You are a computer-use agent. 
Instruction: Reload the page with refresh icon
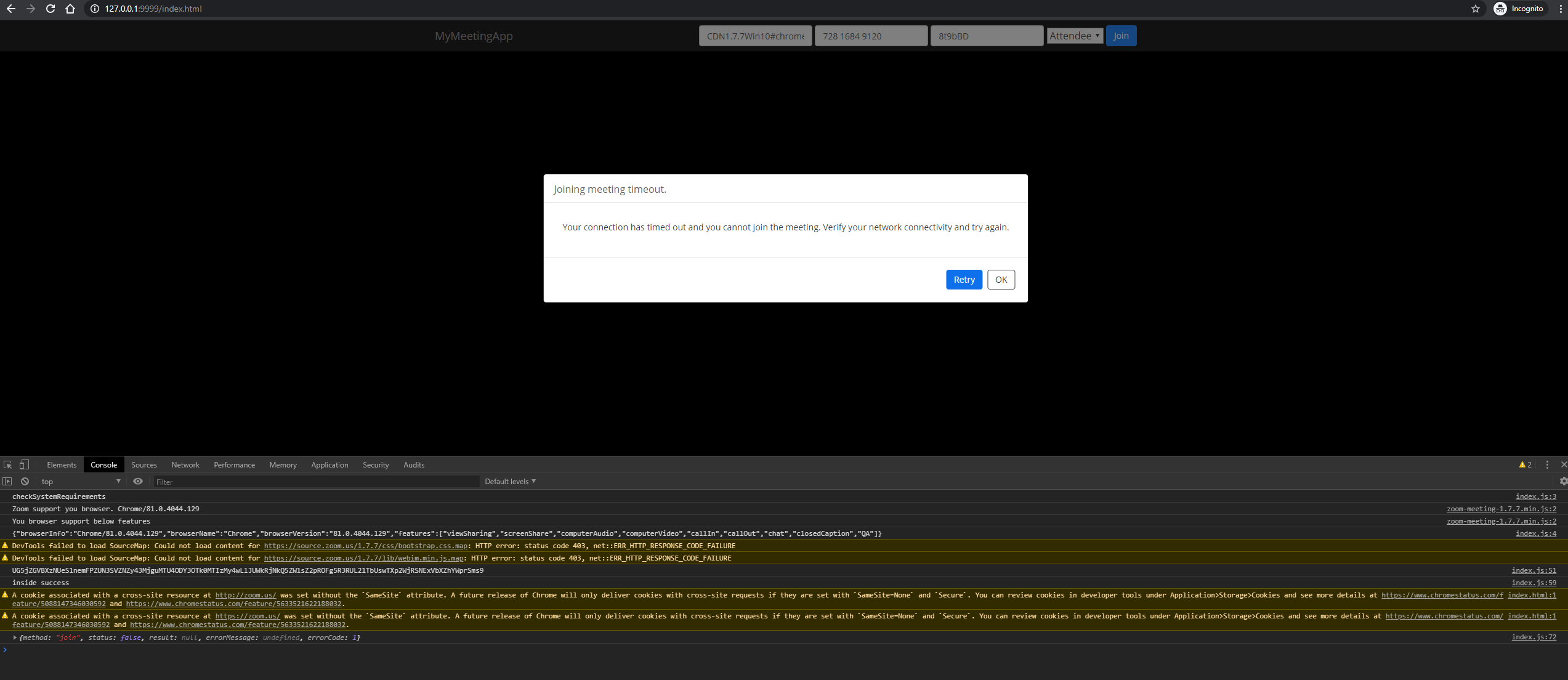pyautogui.click(x=51, y=9)
